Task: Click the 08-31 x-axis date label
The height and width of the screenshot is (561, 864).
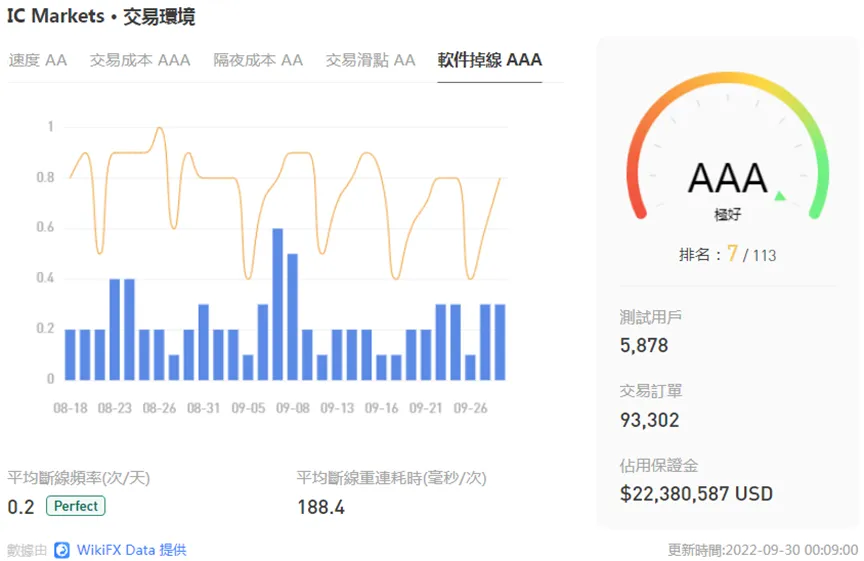Action: click(203, 408)
